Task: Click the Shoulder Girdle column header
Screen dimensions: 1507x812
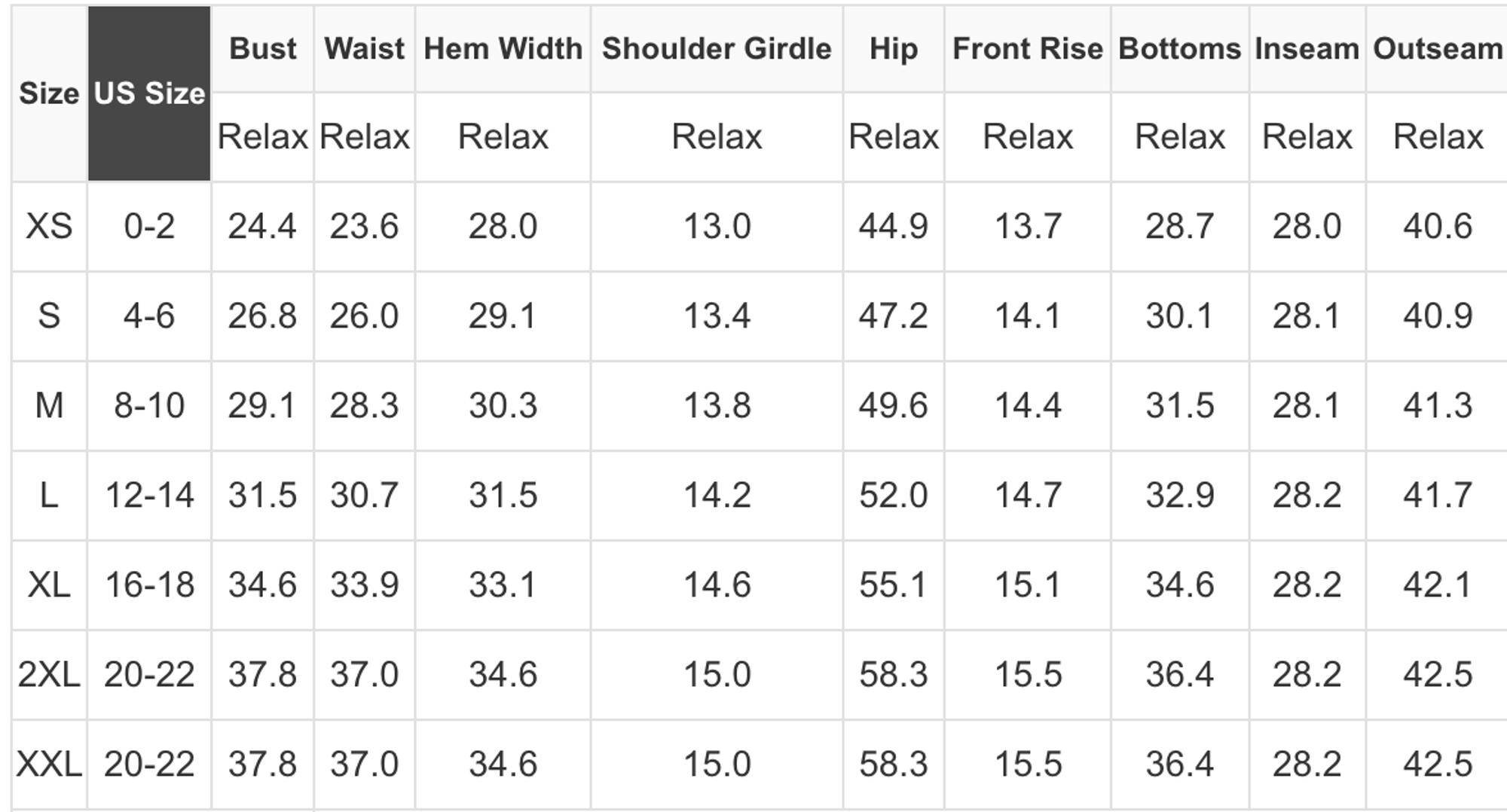Action: tap(717, 49)
